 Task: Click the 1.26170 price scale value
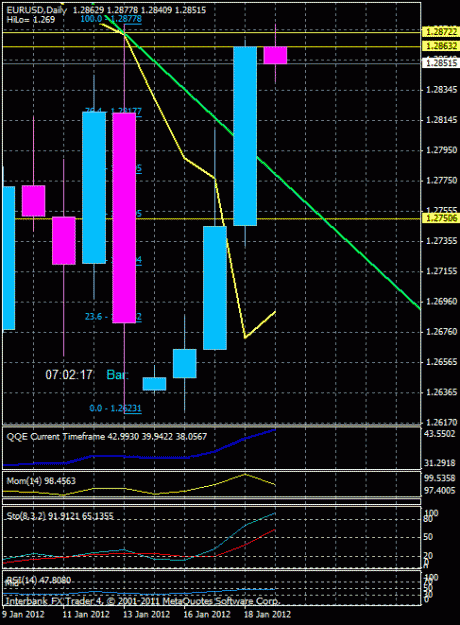pyautogui.click(x=442, y=422)
